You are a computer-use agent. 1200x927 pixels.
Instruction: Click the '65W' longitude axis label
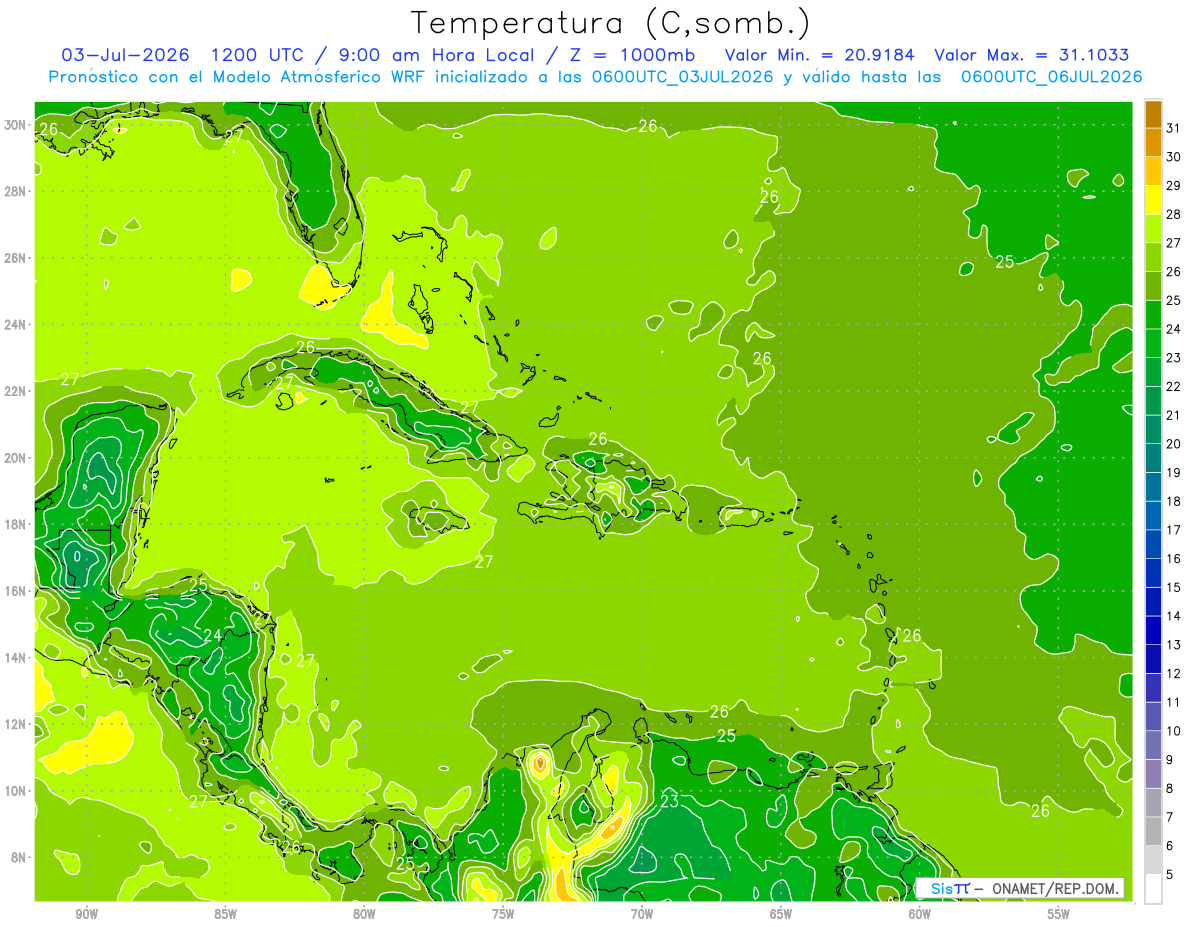[x=781, y=914]
